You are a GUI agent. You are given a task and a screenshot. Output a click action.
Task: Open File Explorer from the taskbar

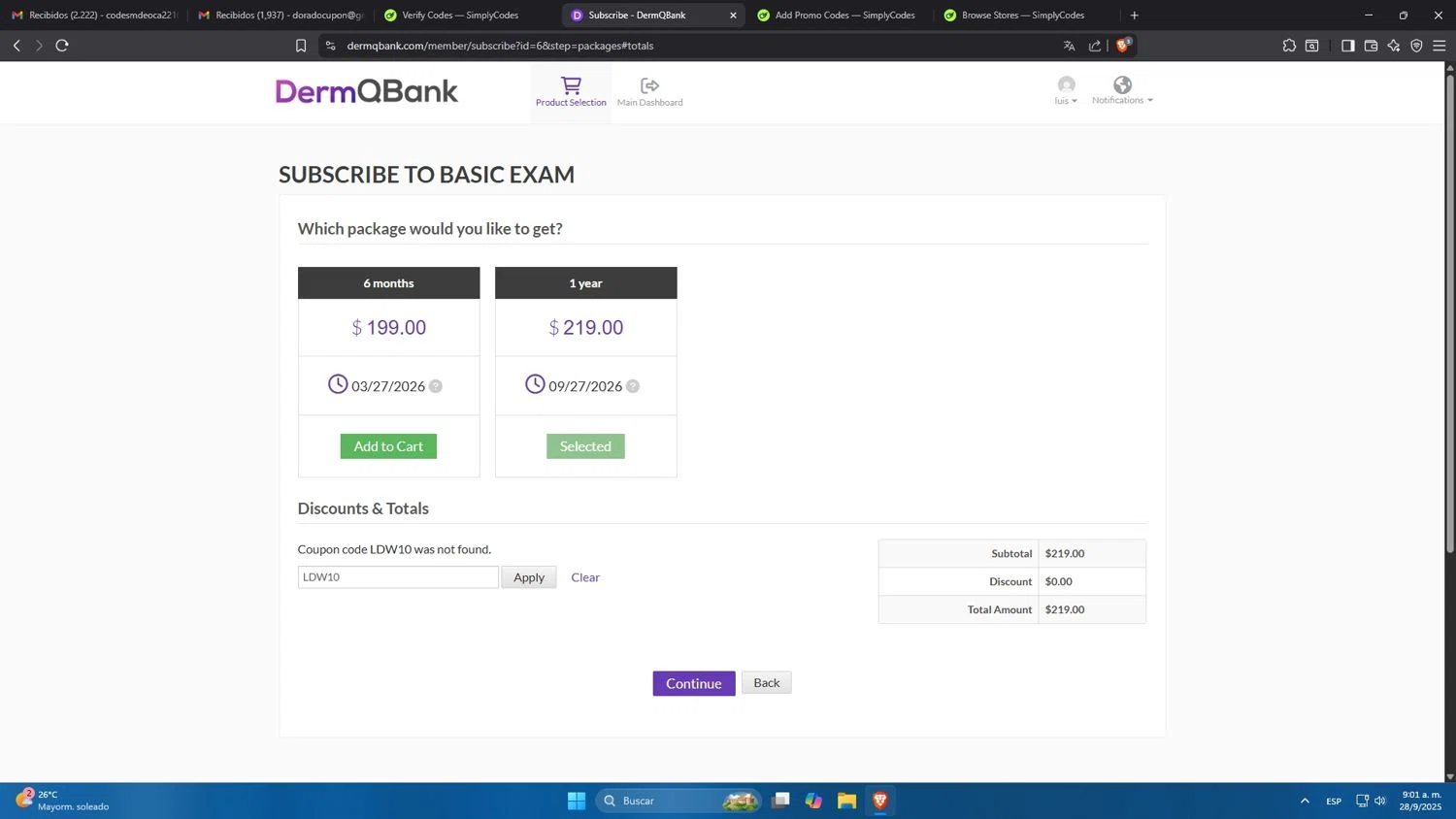[846, 801]
